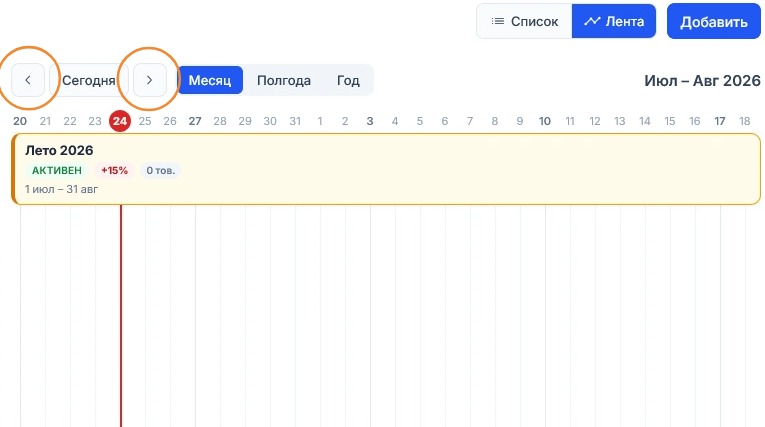The image size is (765, 427).
Task: Jump to today with Сегодня button
Action: tap(89, 80)
